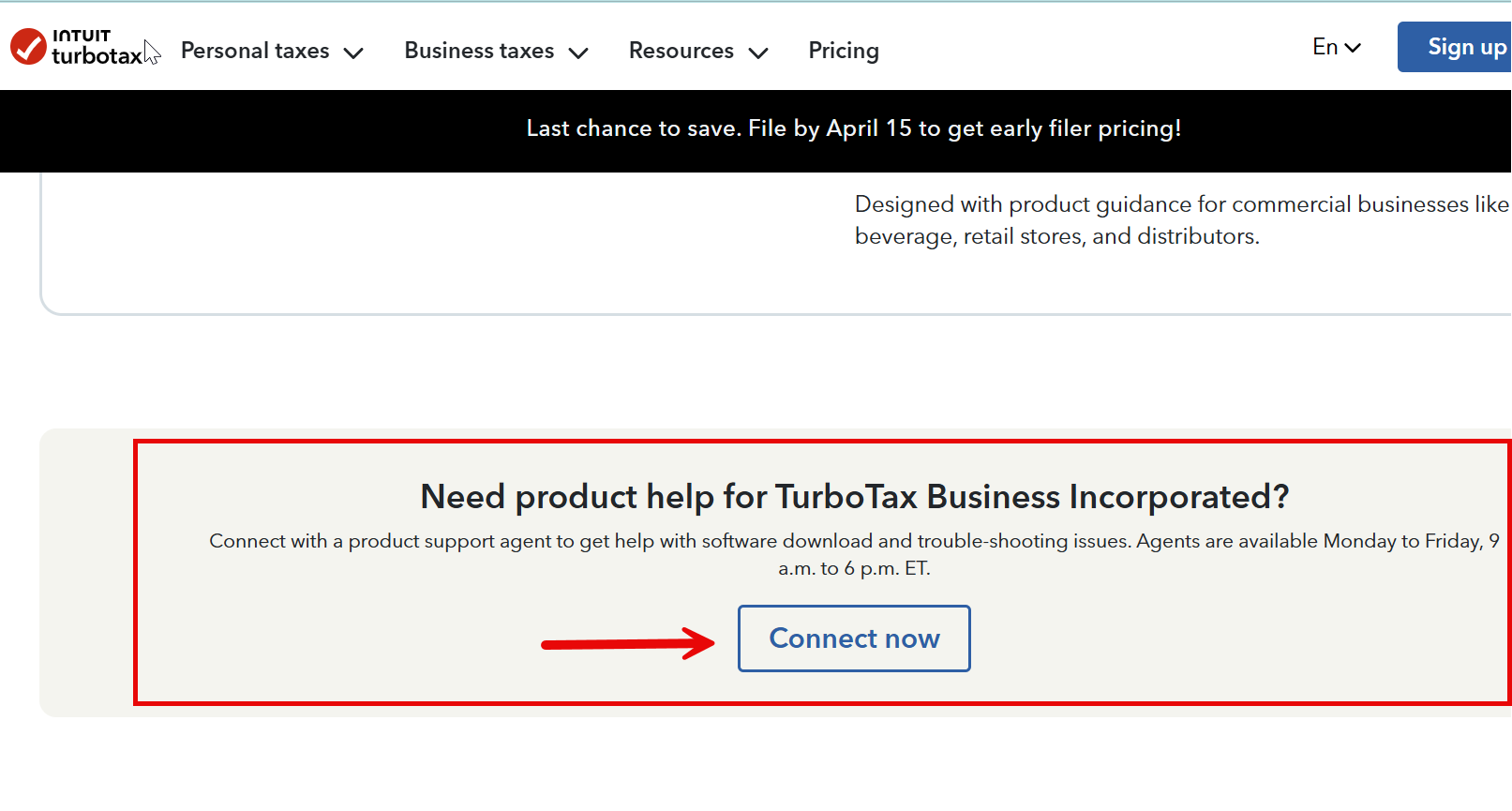Screen dimensions: 1512x811
Task: Expand the Business taxes chevron arrow
Action: [x=579, y=53]
